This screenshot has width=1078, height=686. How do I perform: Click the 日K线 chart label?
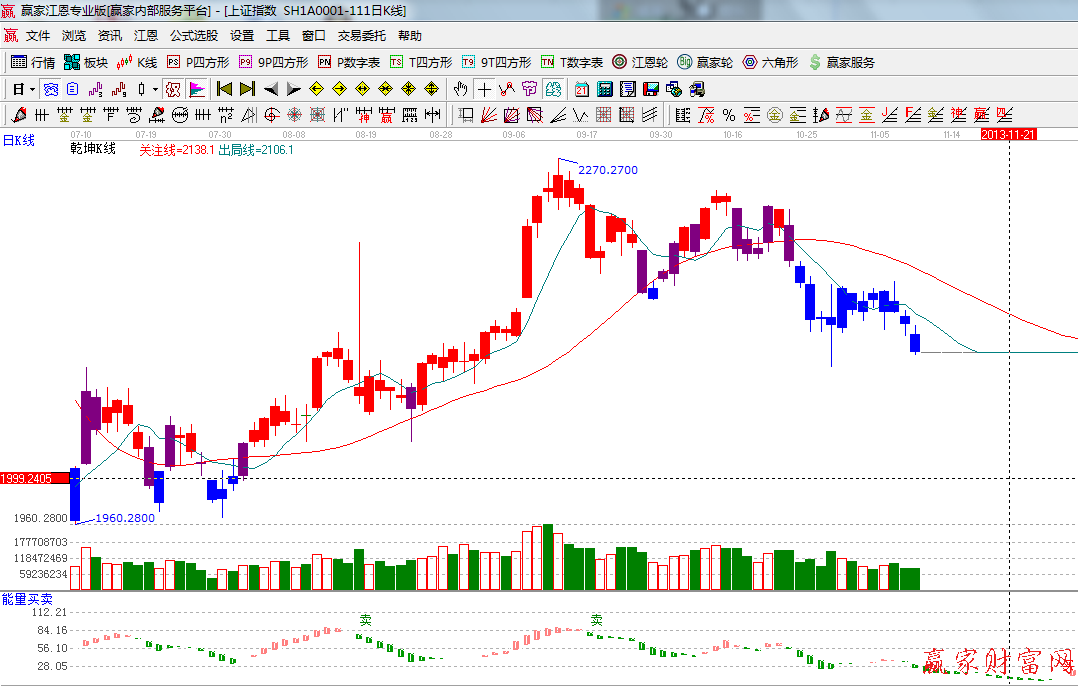point(18,140)
